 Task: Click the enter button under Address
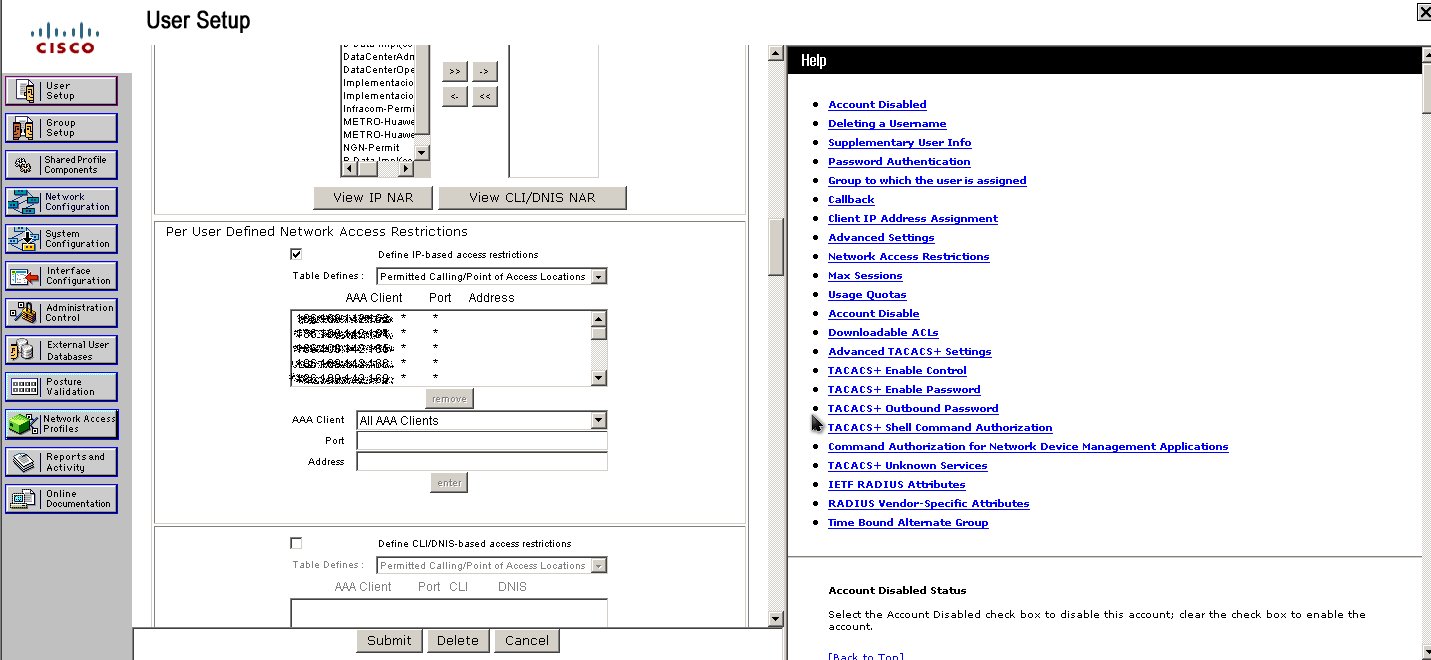449,482
